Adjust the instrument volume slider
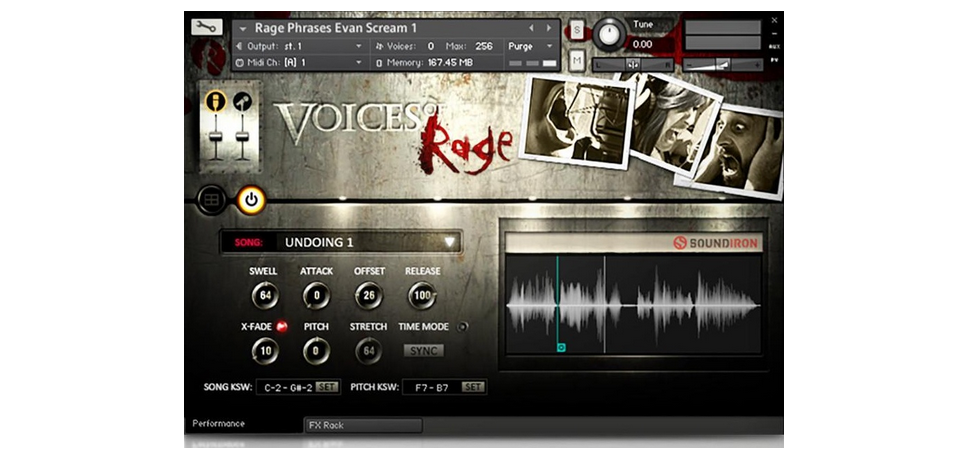965x457 pixels. pos(723,65)
